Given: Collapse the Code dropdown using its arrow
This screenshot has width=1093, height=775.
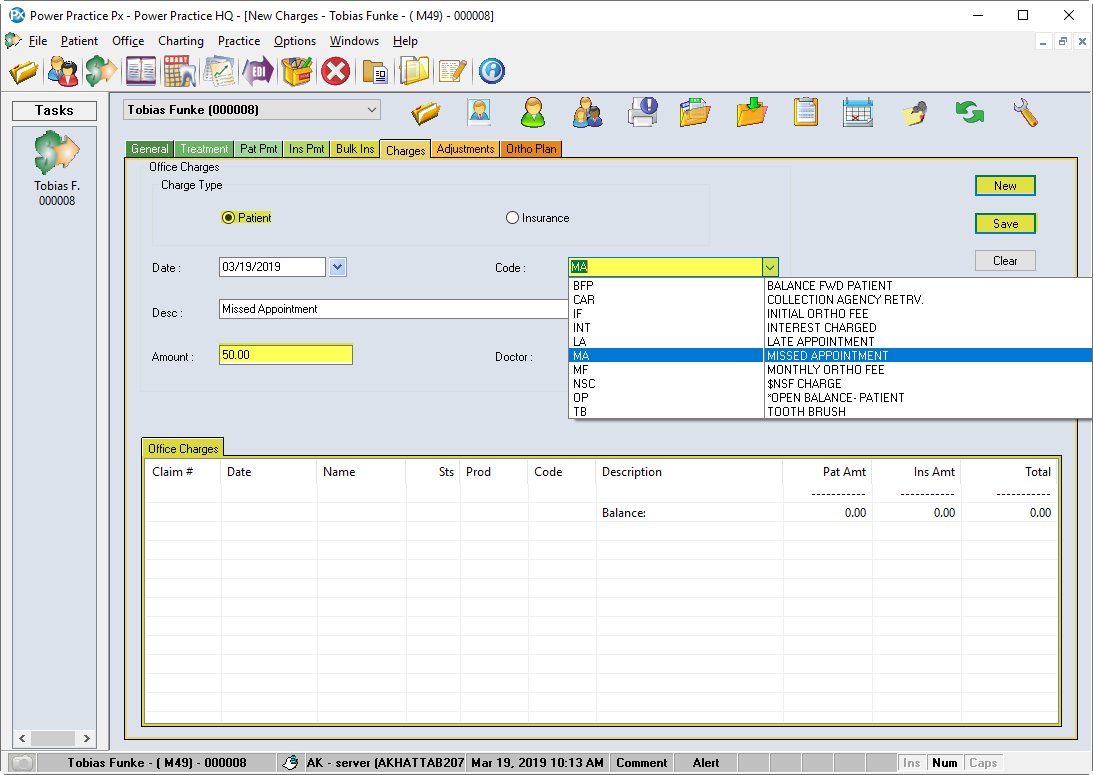Looking at the screenshot, I should click(x=769, y=267).
